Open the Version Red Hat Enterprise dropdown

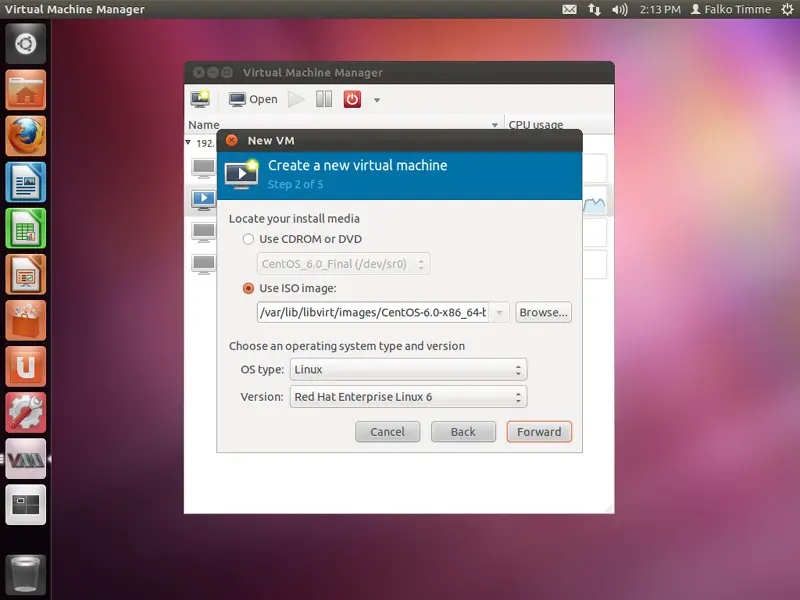408,397
